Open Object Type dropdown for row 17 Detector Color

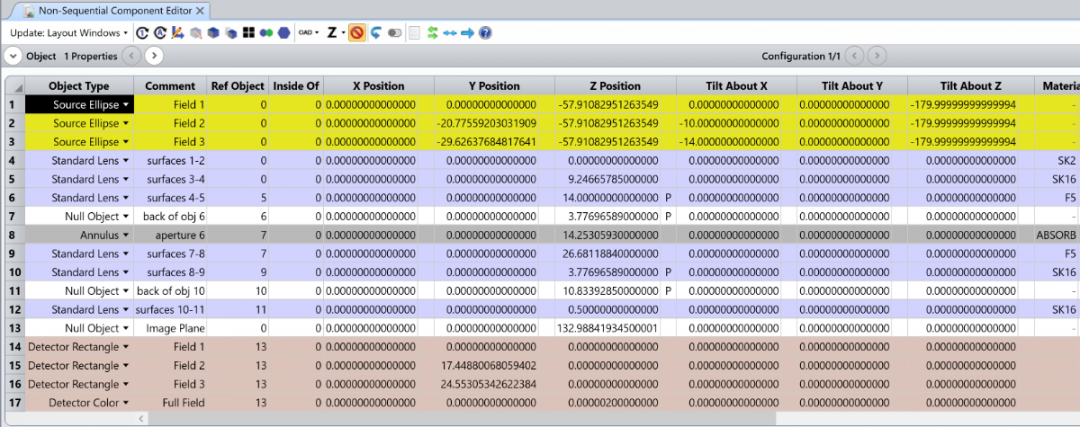126,402
